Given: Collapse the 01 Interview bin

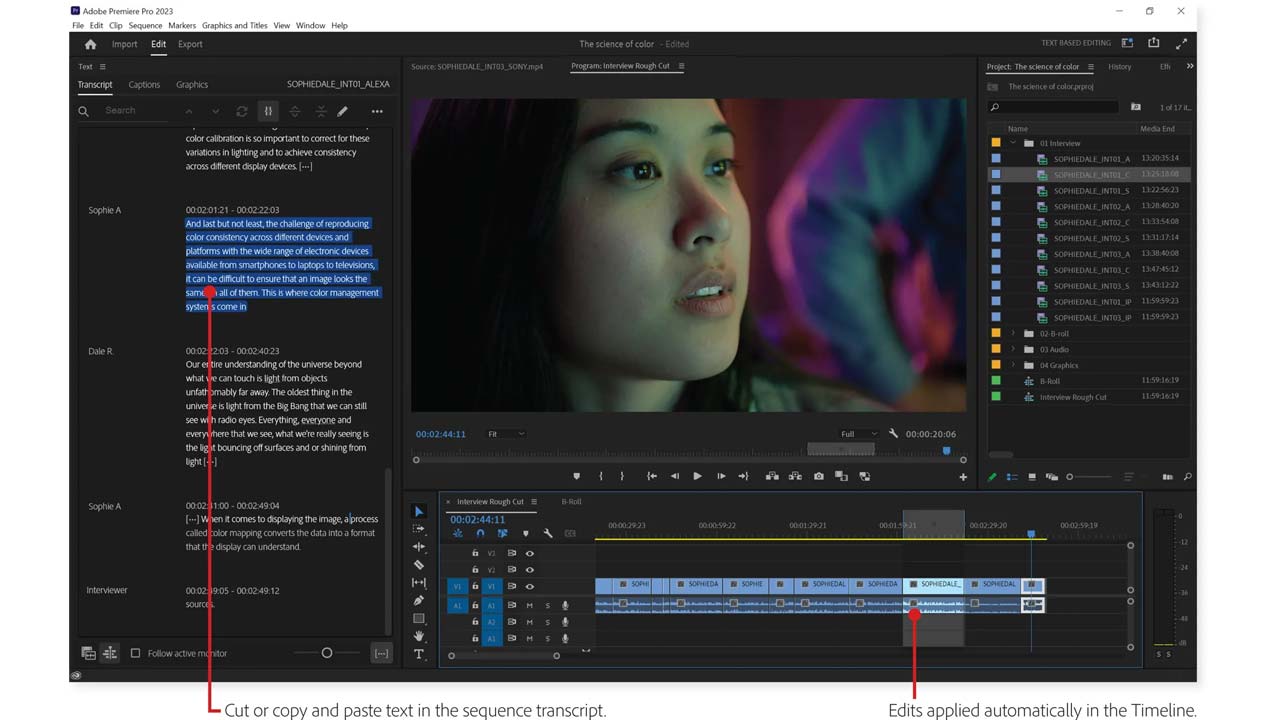Looking at the screenshot, I should (1012, 143).
